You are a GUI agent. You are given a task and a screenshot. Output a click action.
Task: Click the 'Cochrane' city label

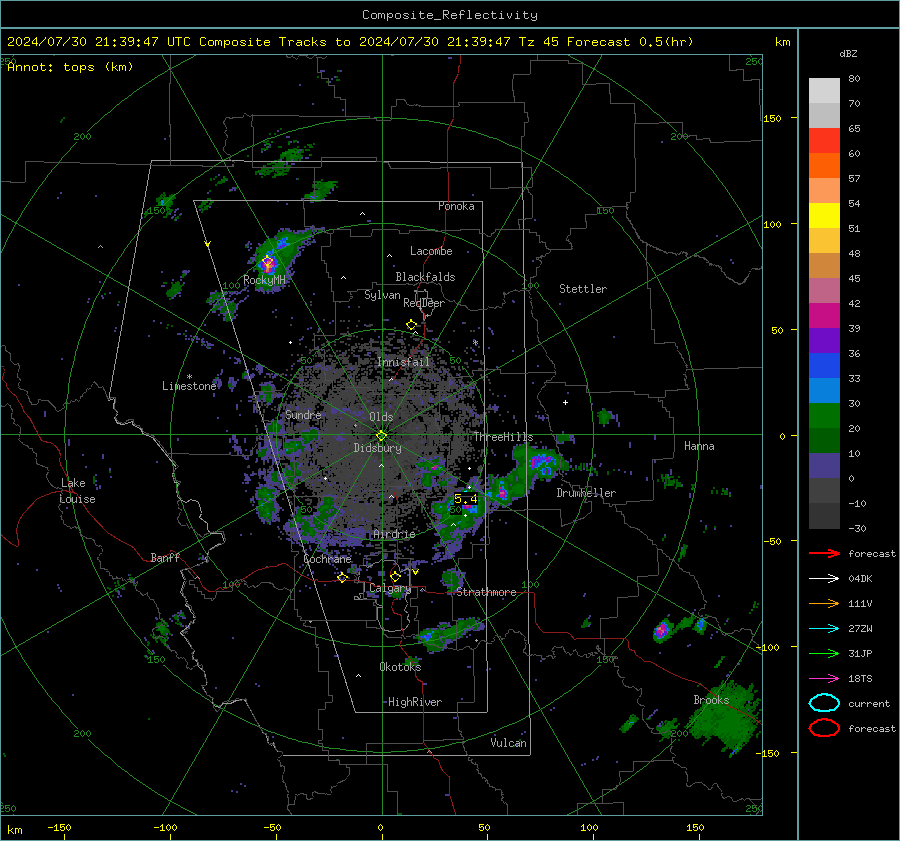pos(327,559)
